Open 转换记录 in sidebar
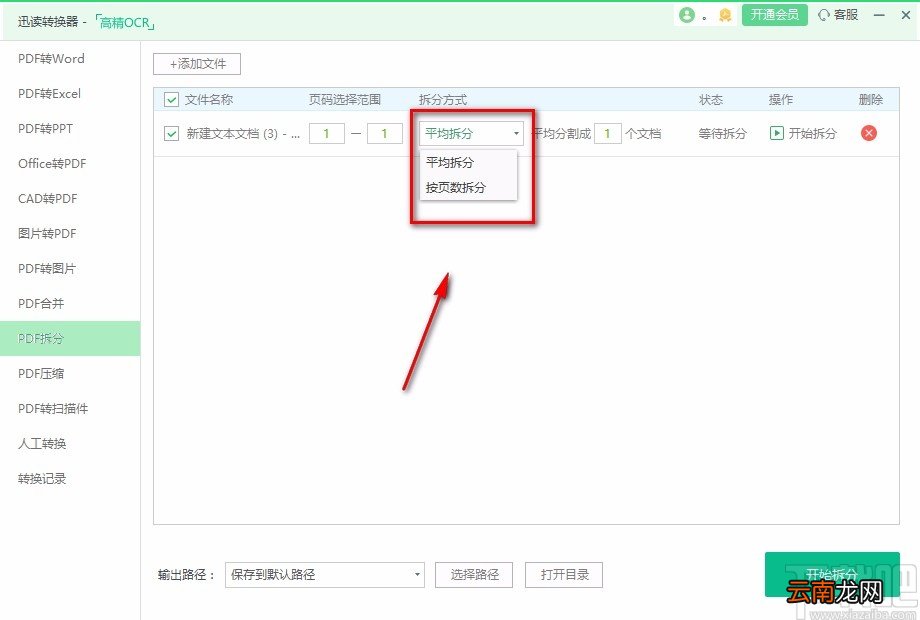The height and width of the screenshot is (620, 920). click(x=70, y=479)
